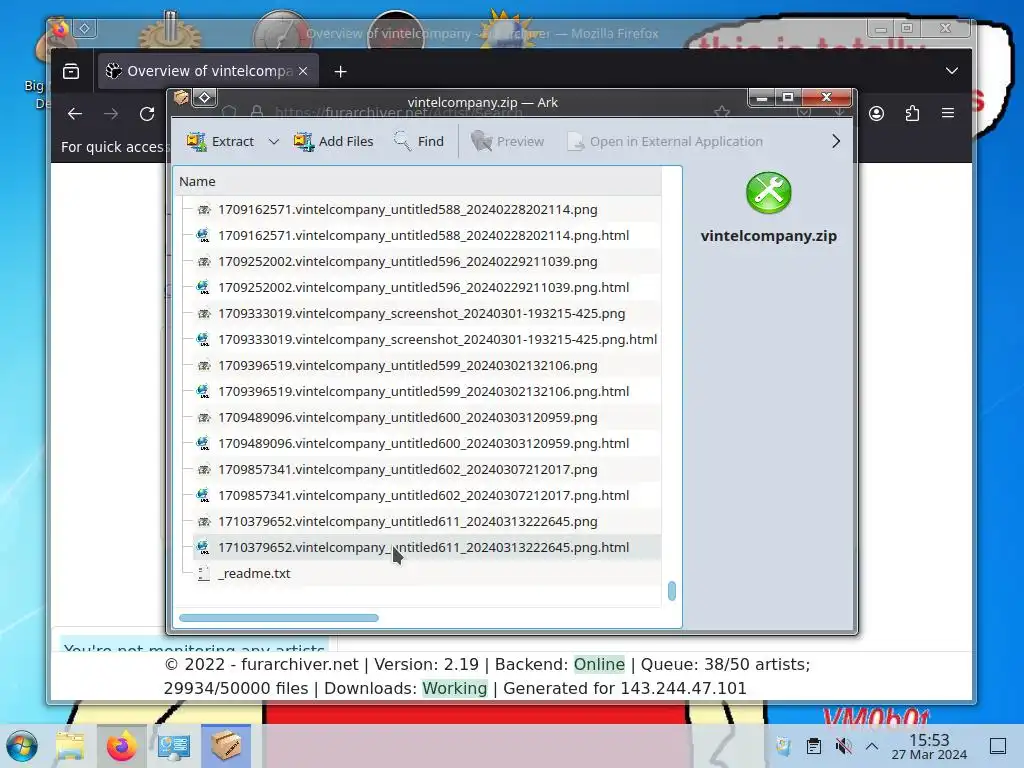Open Firefox View icon
This screenshot has height=768, width=1024.
[x=71, y=71]
